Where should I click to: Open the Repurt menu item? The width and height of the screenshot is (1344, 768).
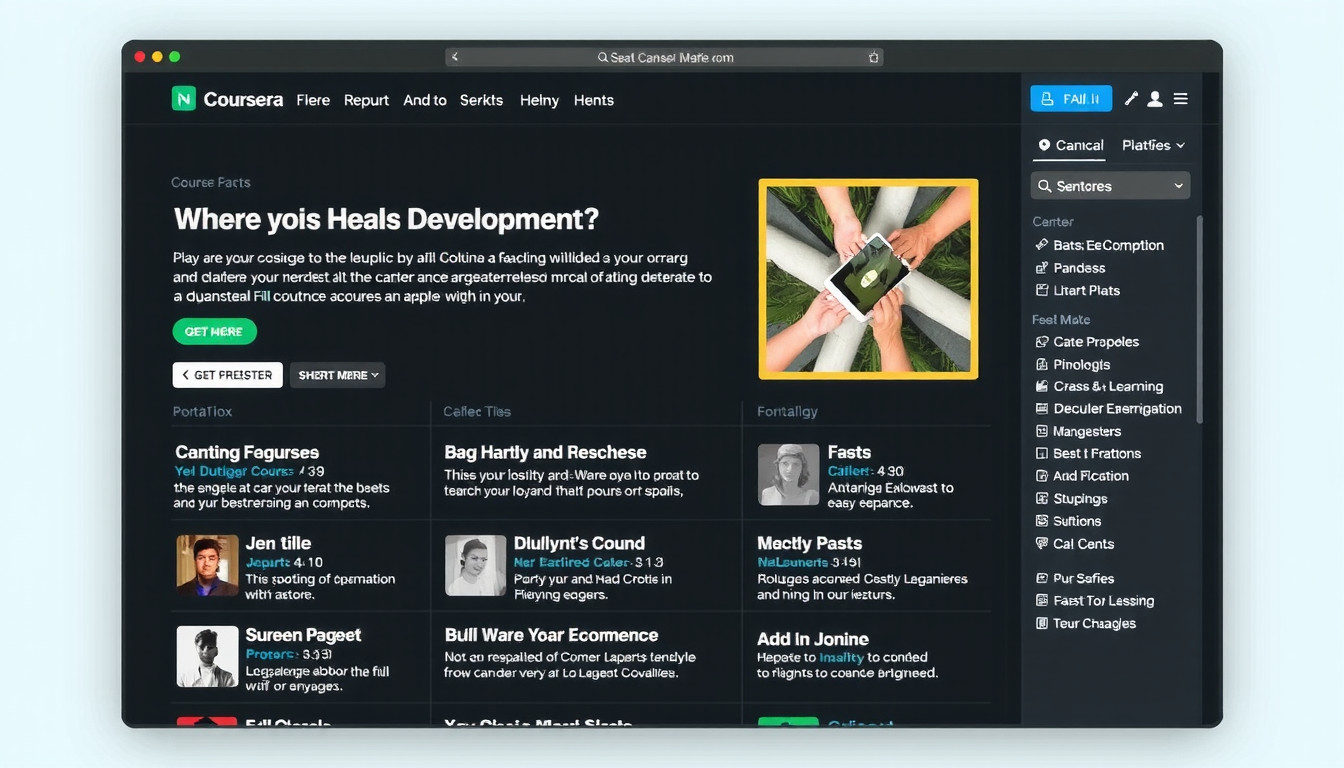[x=366, y=100]
